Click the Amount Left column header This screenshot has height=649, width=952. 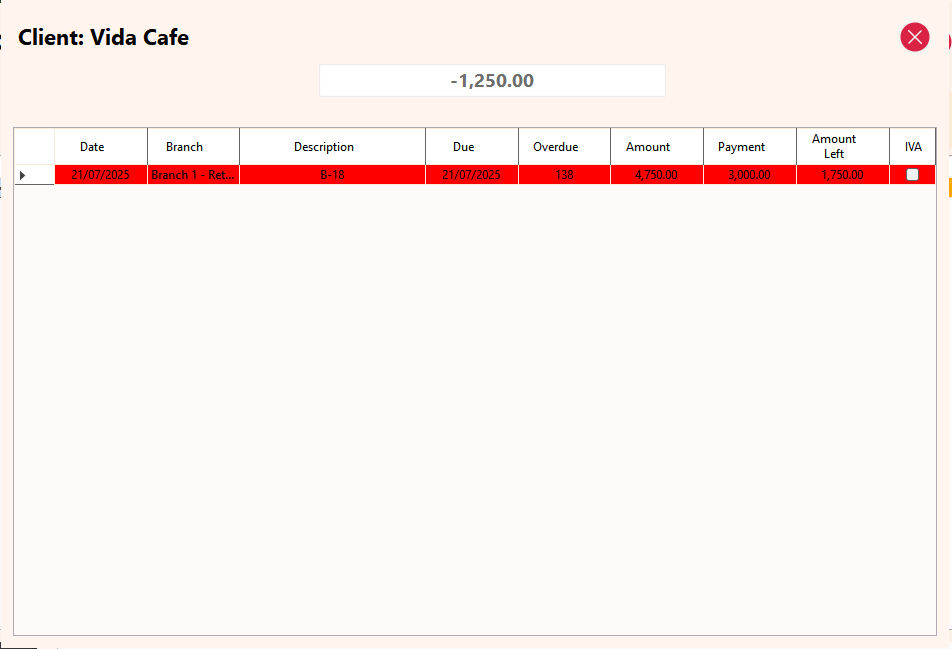pyautogui.click(x=834, y=147)
